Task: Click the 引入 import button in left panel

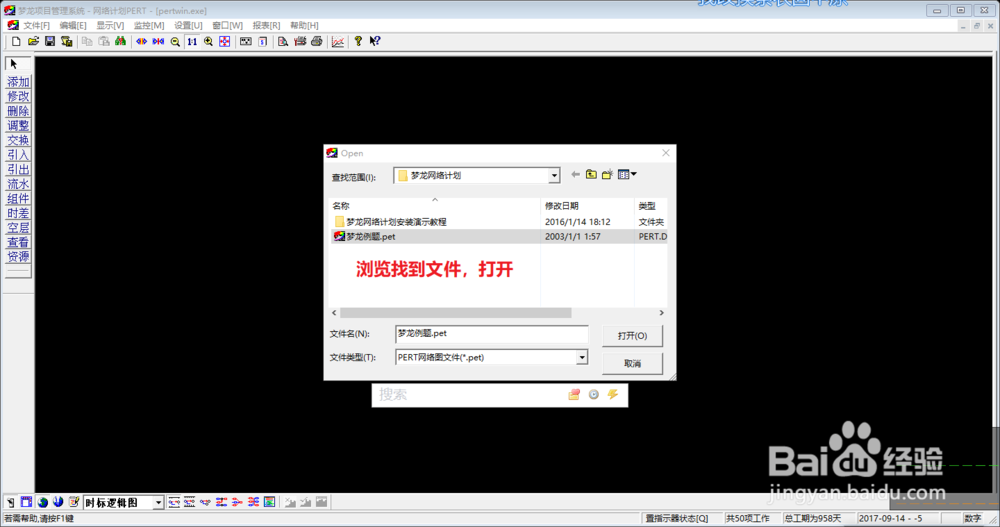Action: (x=18, y=155)
